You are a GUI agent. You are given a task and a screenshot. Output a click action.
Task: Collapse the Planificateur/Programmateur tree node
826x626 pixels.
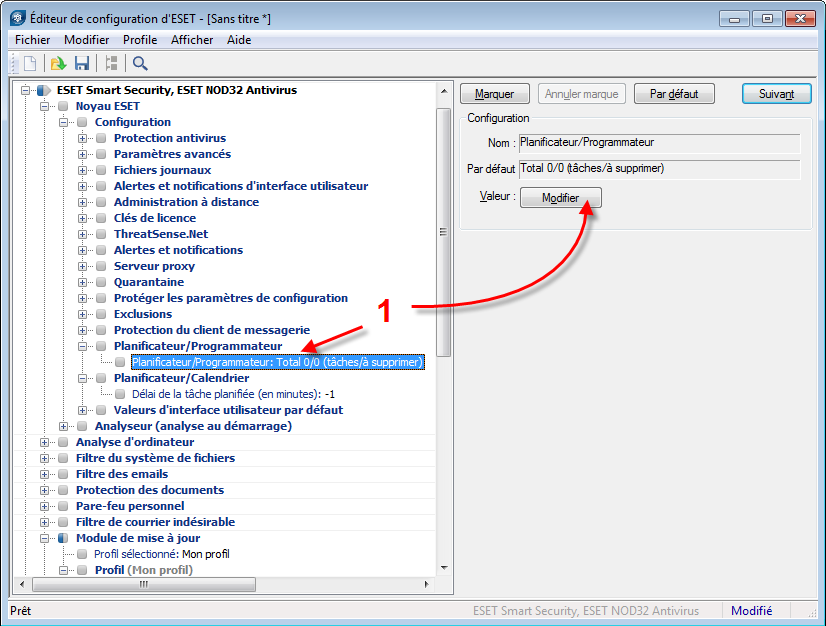click(x=83, y=346)
